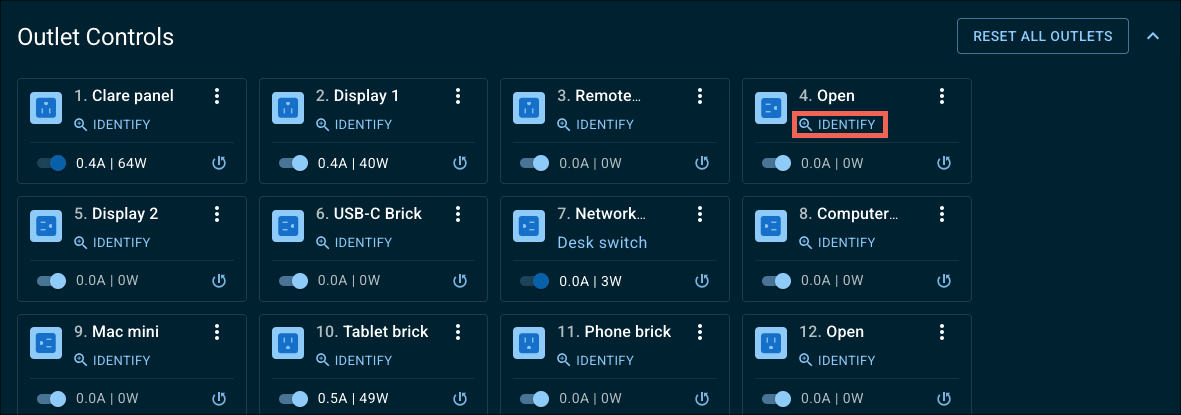The width and height of the screenshot is (1181, 415).
Task: Collapse the Outlet Controls section
Action: pyautogui.click(x=1152, y=35)
